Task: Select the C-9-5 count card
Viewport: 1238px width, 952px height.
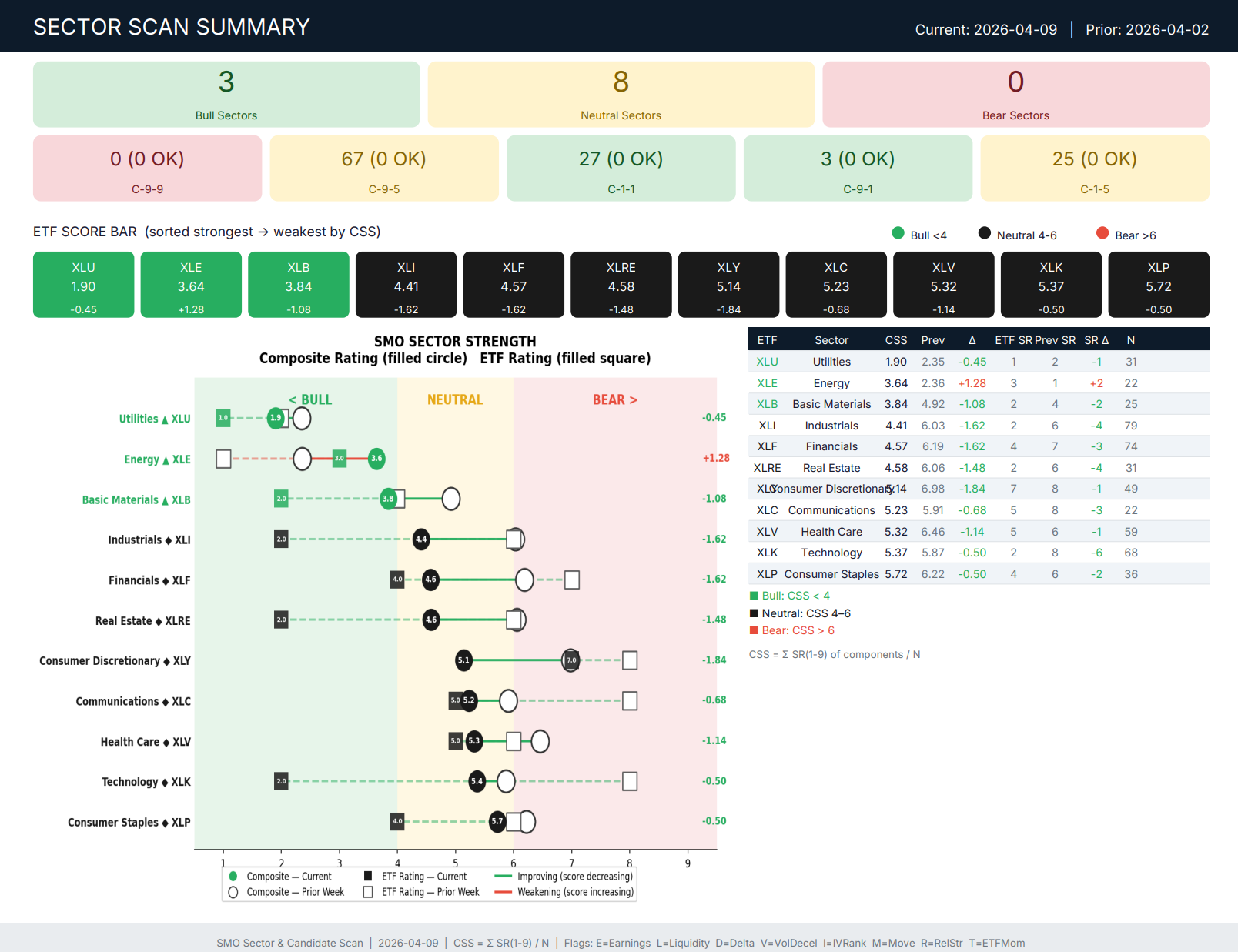Action: [x=384, y=169]
